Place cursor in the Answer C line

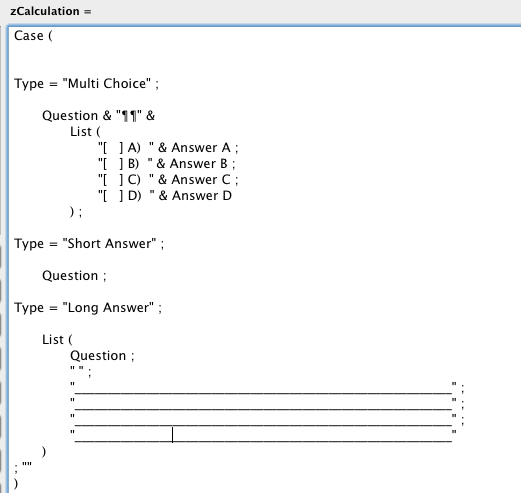(x=168, y=180)
